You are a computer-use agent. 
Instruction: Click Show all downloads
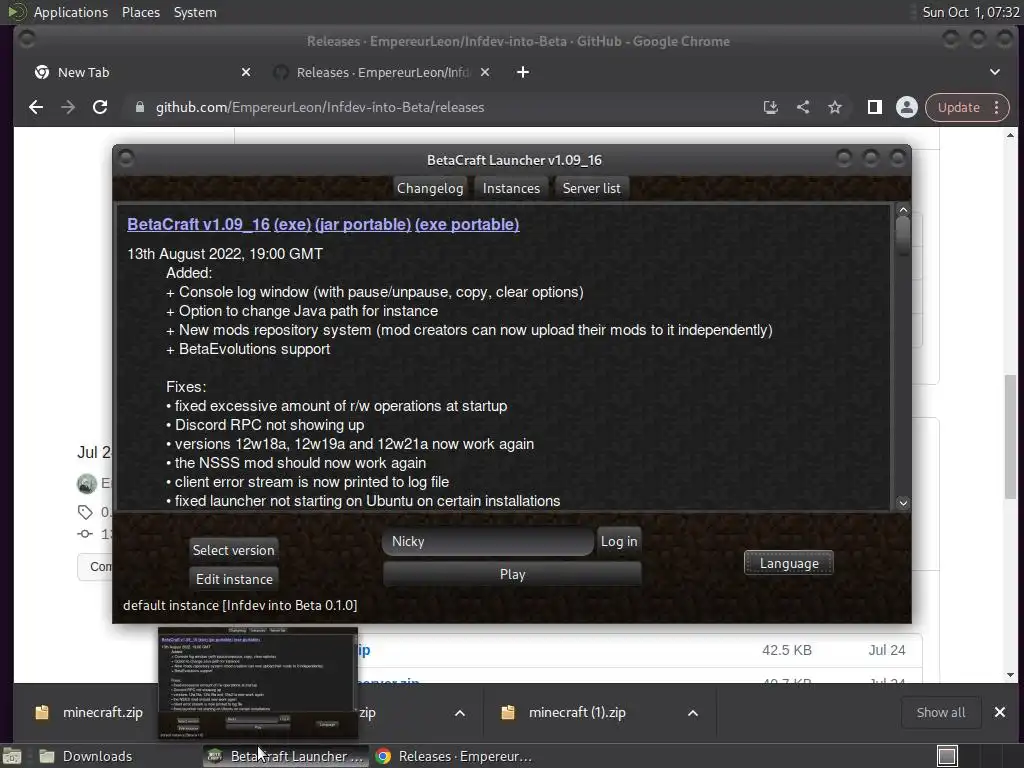[x=940, y=712]
